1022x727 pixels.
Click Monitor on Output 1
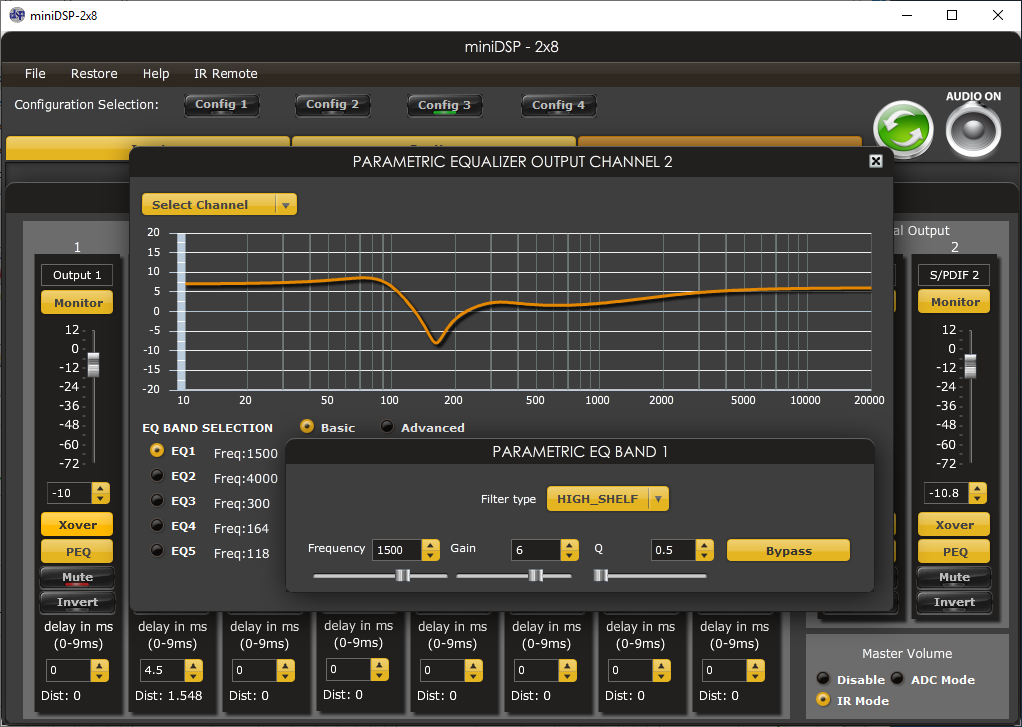pos(78,303)
